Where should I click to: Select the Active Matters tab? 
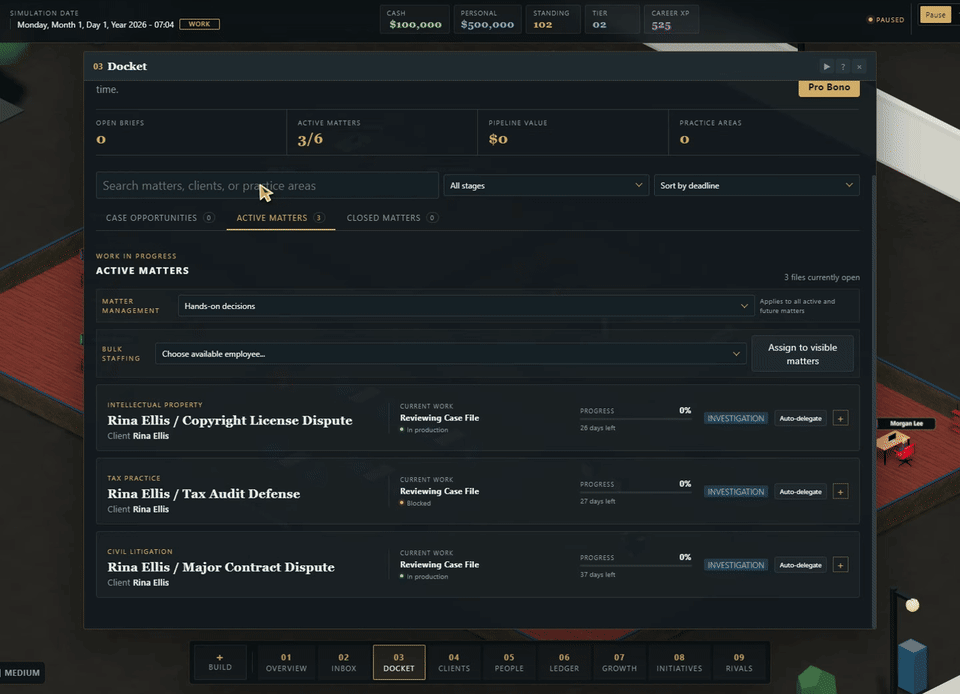[x=280, y=218]
